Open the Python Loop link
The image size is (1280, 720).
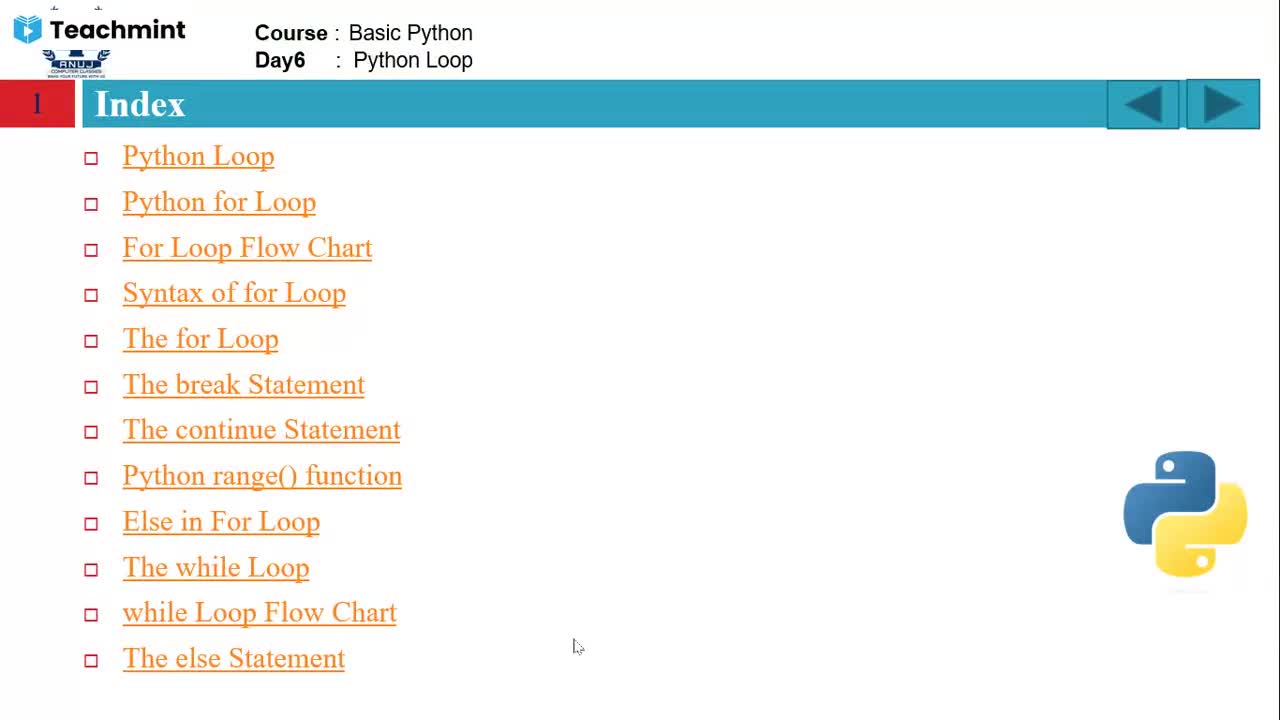198,157
